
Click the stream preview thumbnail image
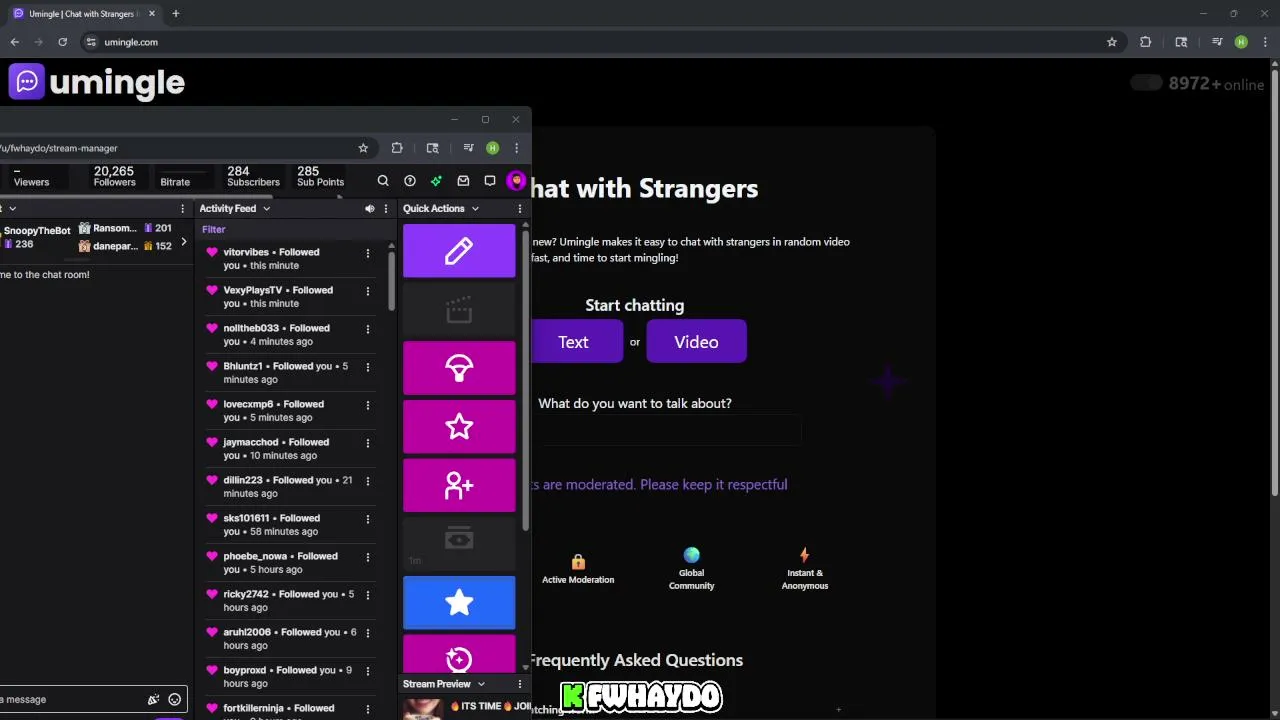pos(423,707)
